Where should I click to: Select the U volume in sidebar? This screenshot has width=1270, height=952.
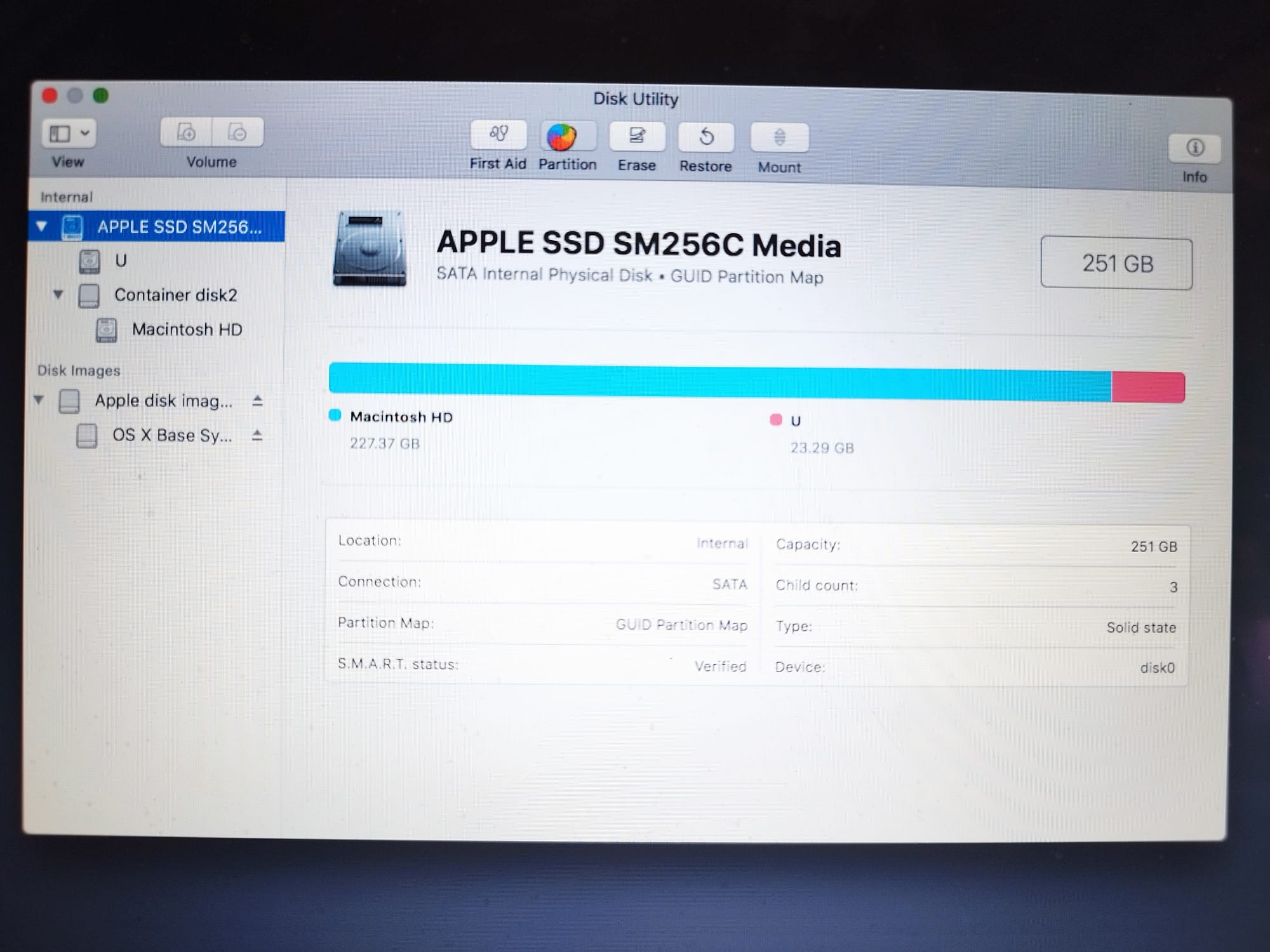[x=121, y=261]
